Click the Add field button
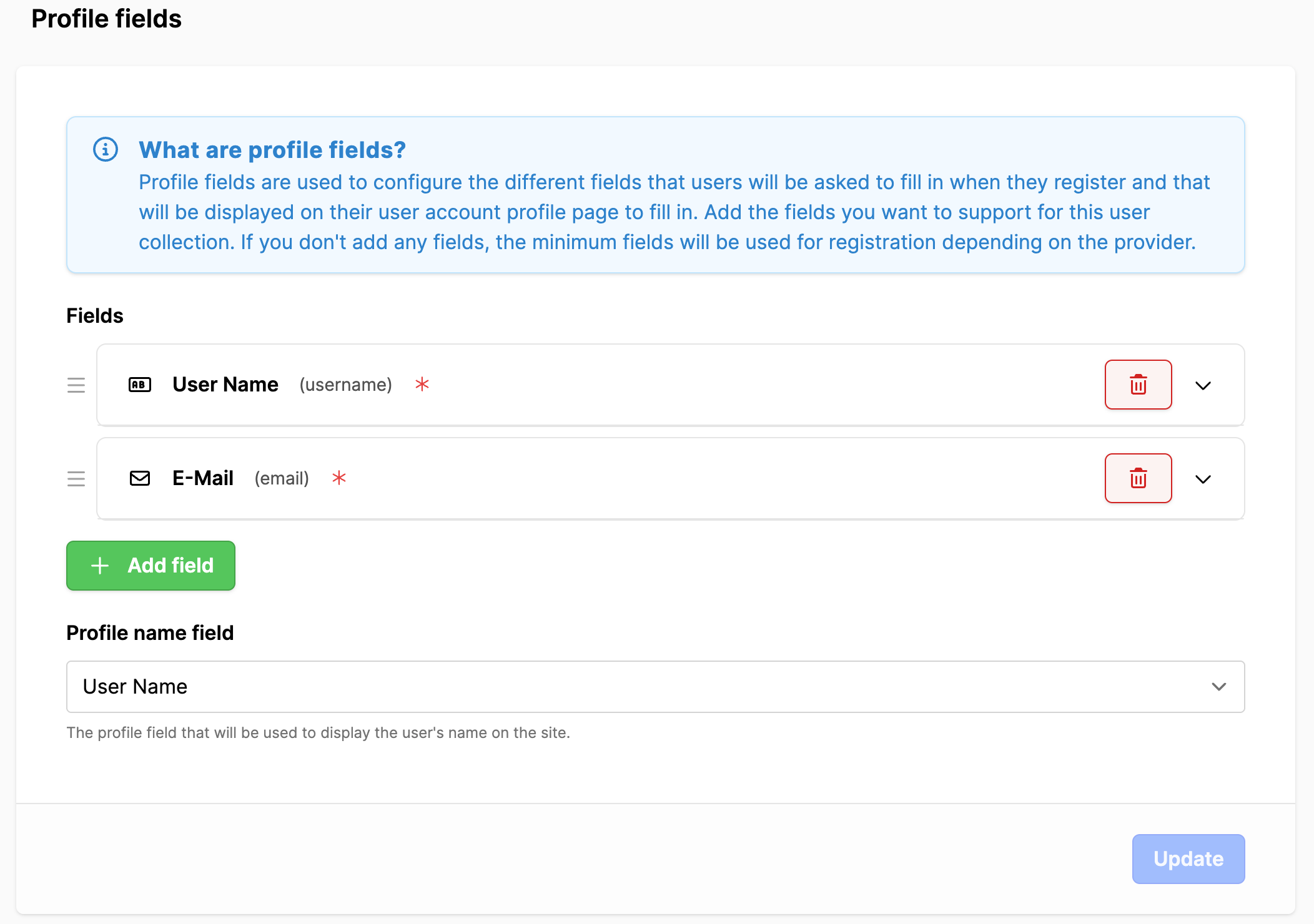 coord(151,566)
